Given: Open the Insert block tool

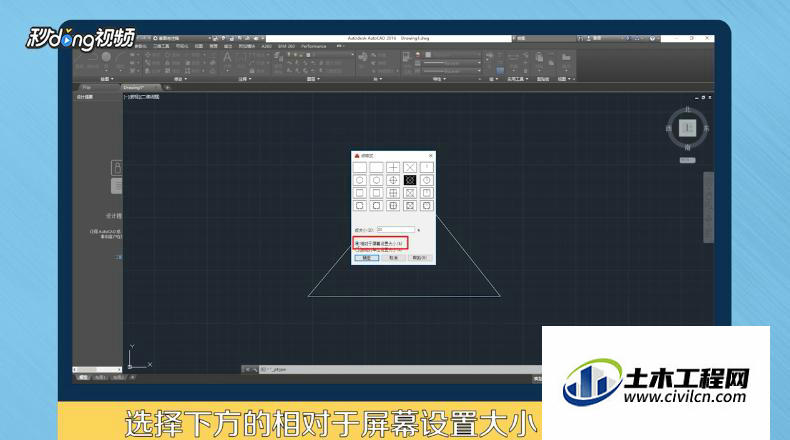Looking at the screenshot, I should pos(362,58).
